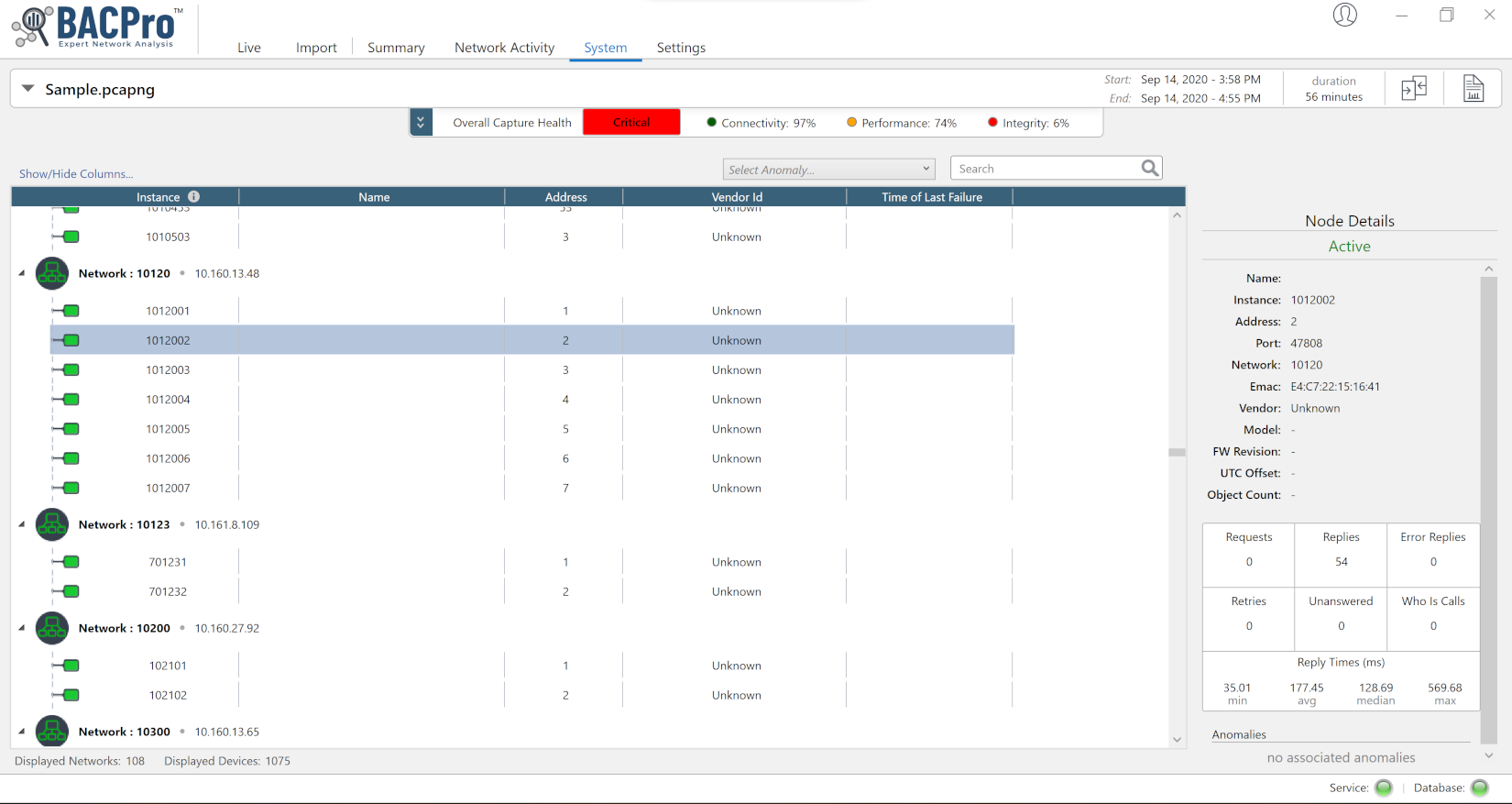This screenshot has width=1512, height=804.
Task: Open the Network Activity tab
Action: tap(504, 48)
